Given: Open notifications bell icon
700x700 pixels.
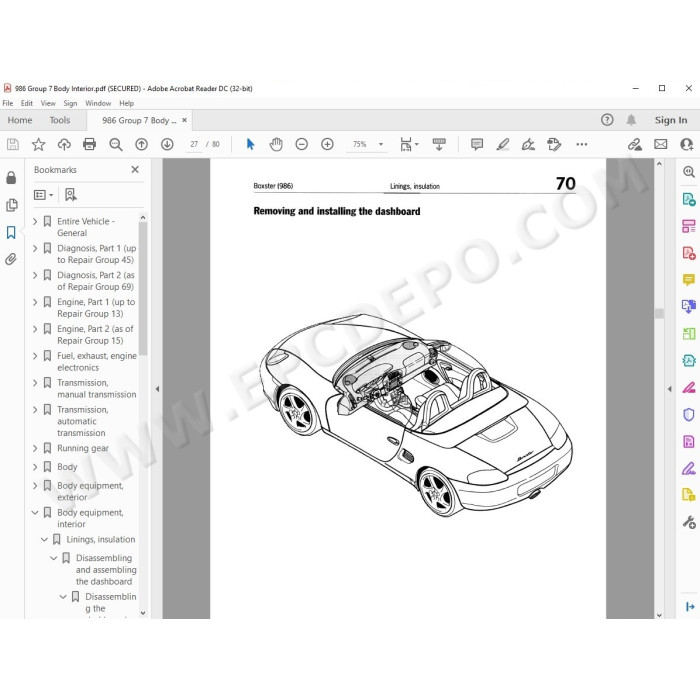Looking at the screenshot, I should click(631, 120).
